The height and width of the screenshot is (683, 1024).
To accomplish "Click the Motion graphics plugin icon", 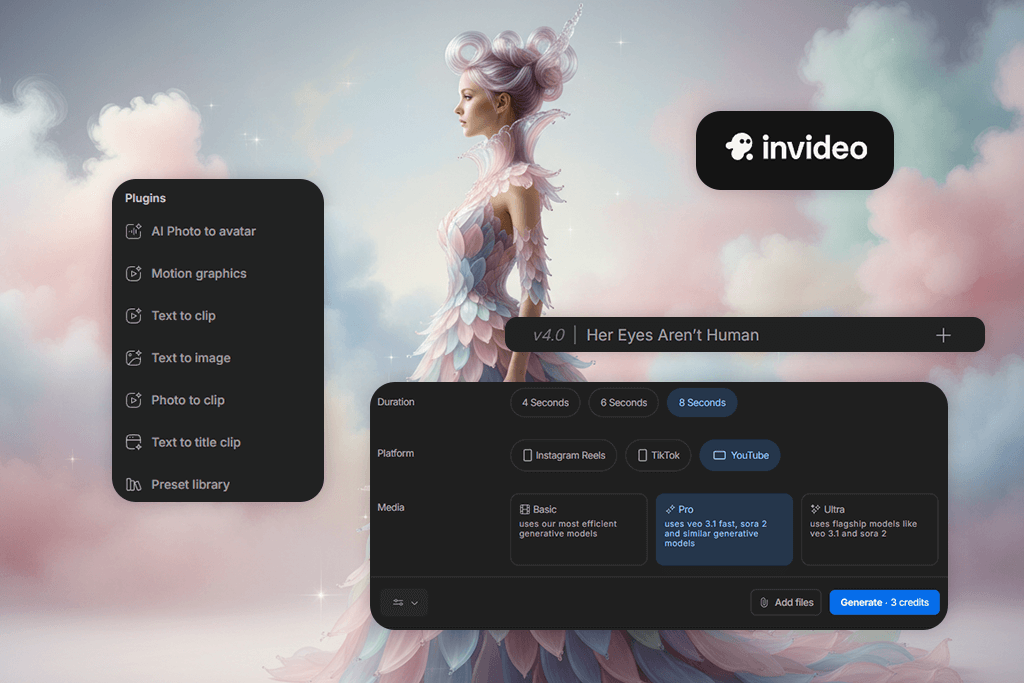I will [133, 274].
